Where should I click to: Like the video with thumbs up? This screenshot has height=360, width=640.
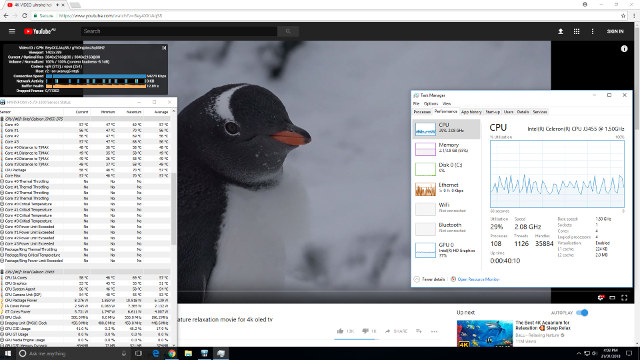pos(340,331)
